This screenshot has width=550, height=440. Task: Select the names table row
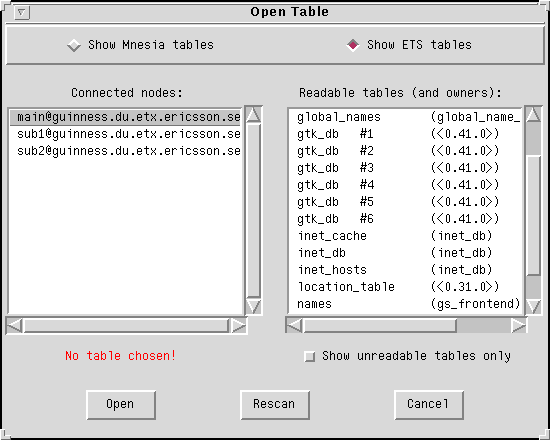click(x=405, y=304)
